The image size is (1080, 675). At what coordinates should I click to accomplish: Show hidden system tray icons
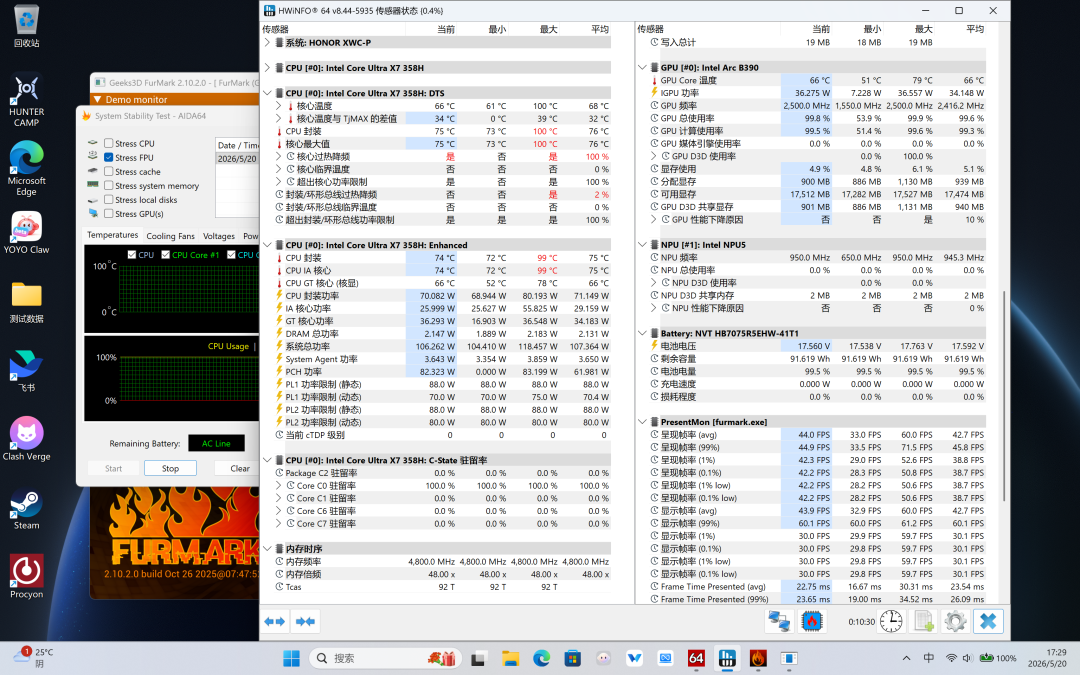[906, 658]
